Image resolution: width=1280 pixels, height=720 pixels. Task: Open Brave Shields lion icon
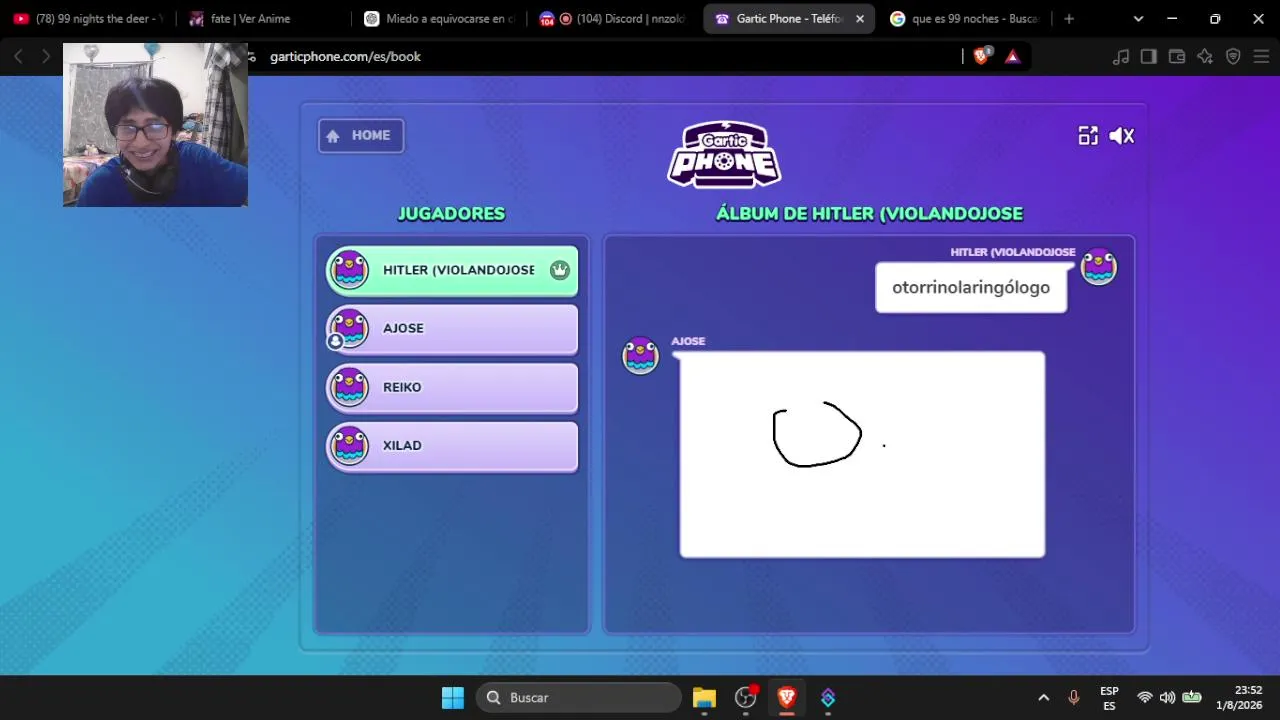point(981,57)
